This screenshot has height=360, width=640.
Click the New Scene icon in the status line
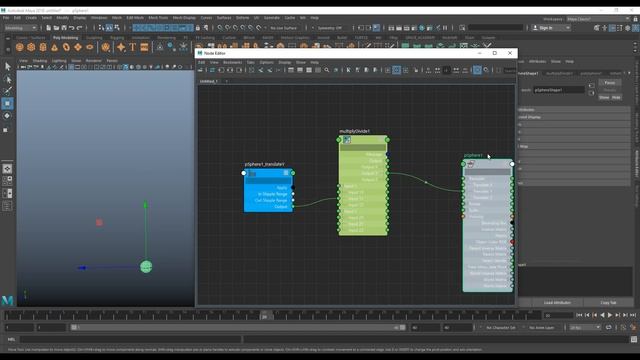click(x=48, y=28)
